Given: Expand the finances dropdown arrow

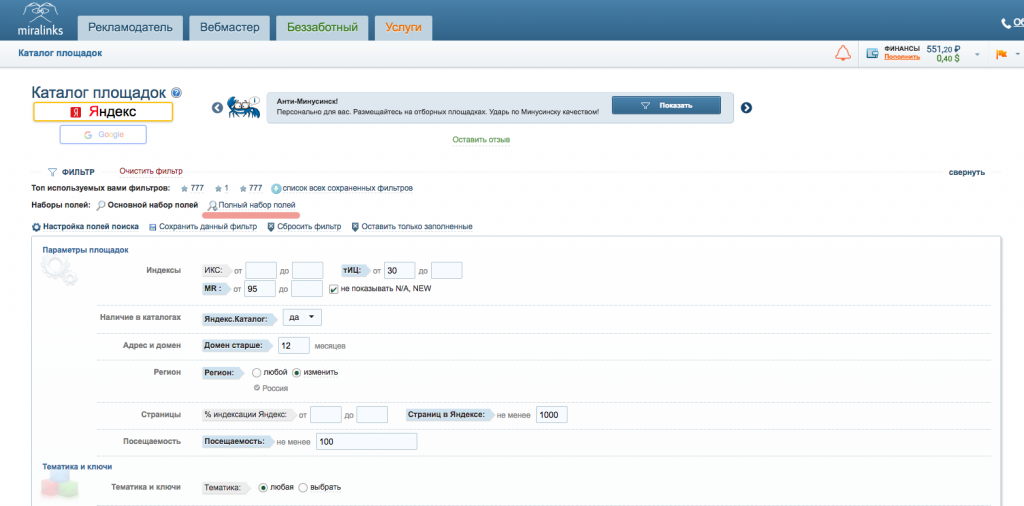Looking at the screenshot, I should click(977, 54).
